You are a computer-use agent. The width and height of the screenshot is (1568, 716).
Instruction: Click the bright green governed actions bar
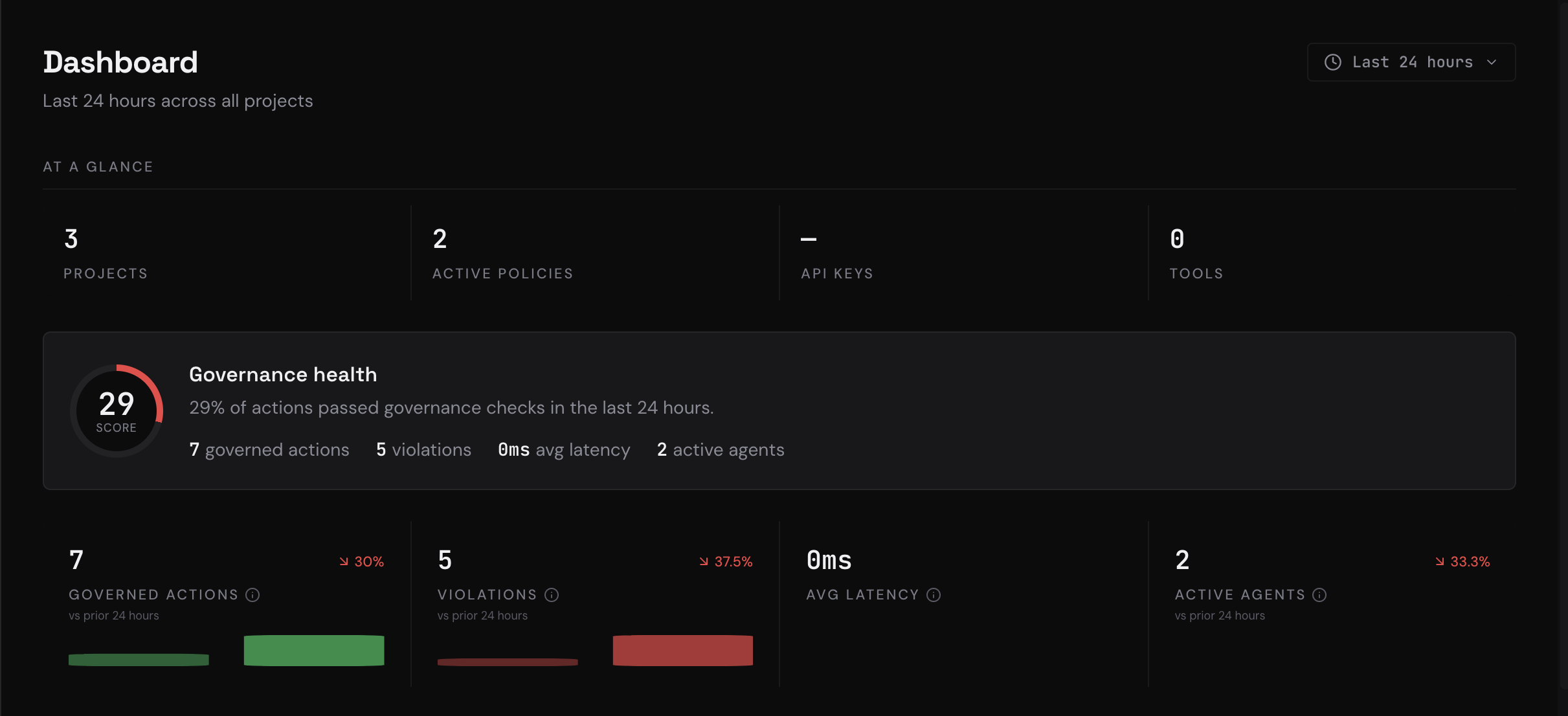pos(314,651)
